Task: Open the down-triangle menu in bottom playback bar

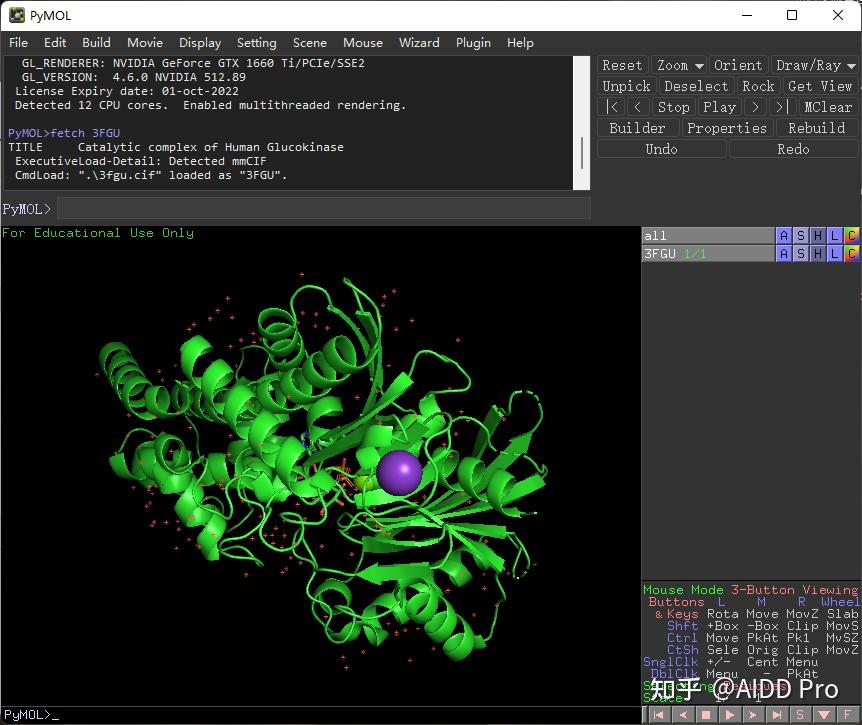Action: [824, 715]
